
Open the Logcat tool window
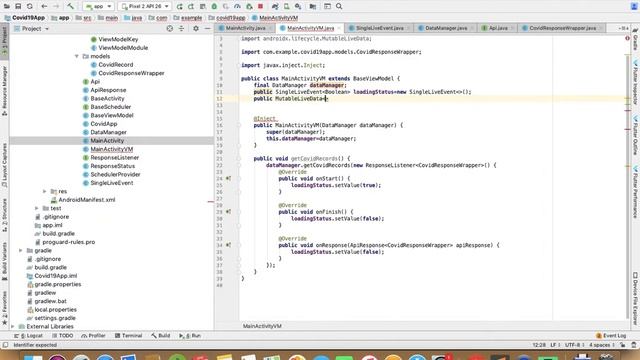(29, 336)
